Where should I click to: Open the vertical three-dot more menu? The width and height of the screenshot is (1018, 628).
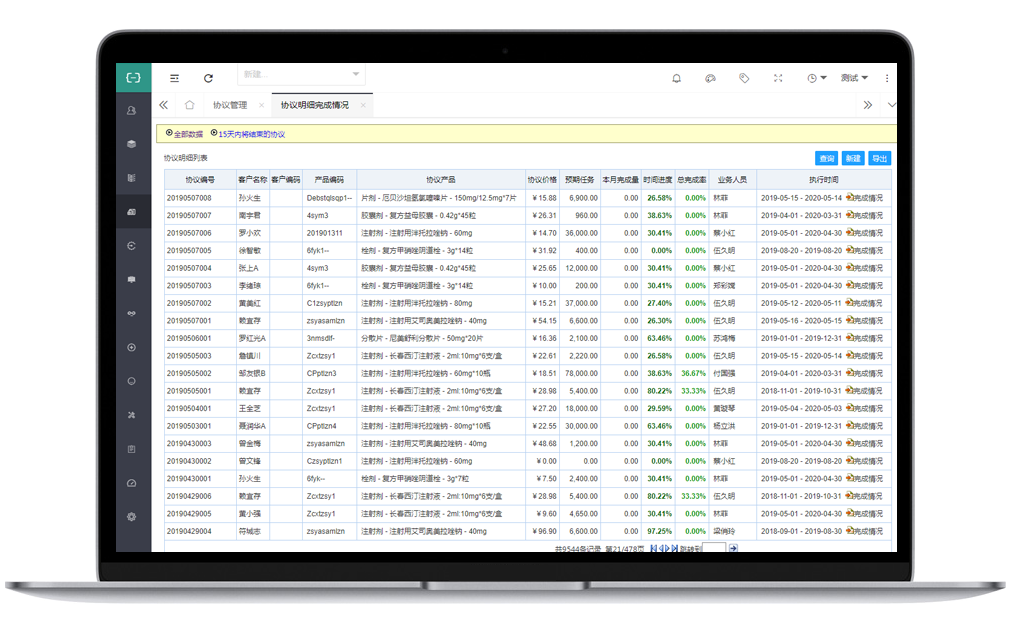(887, 78)
